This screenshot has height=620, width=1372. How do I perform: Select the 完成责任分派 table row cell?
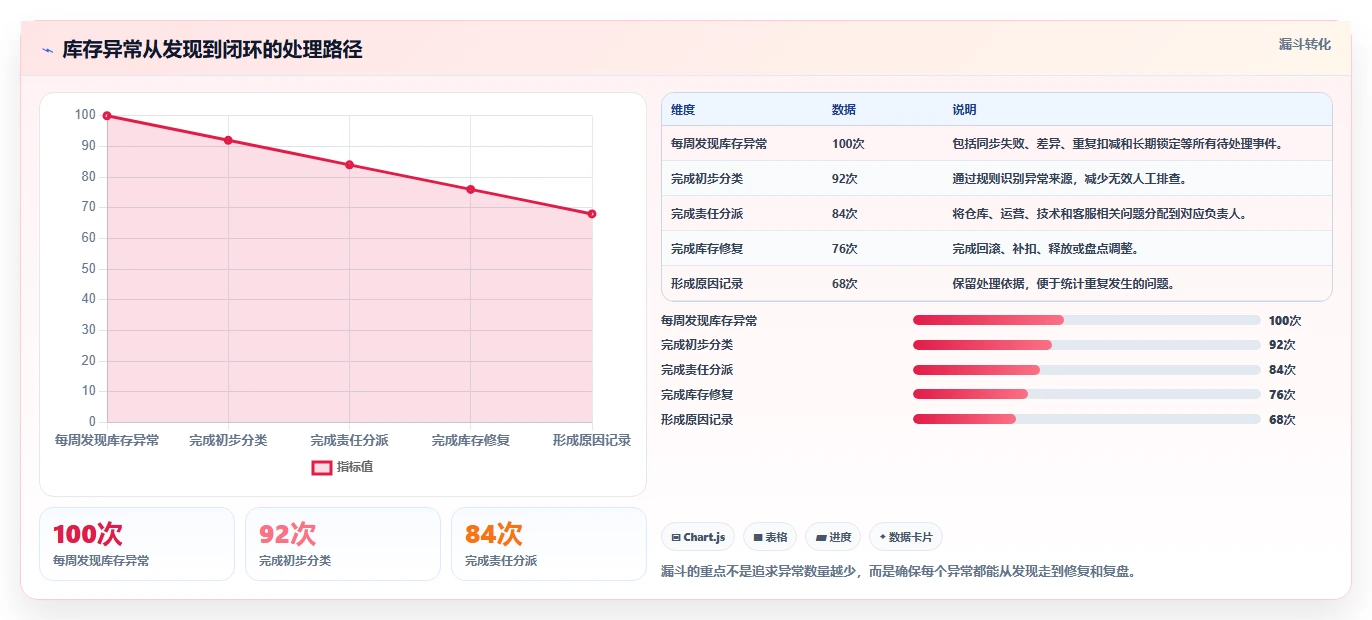[742, 213]
